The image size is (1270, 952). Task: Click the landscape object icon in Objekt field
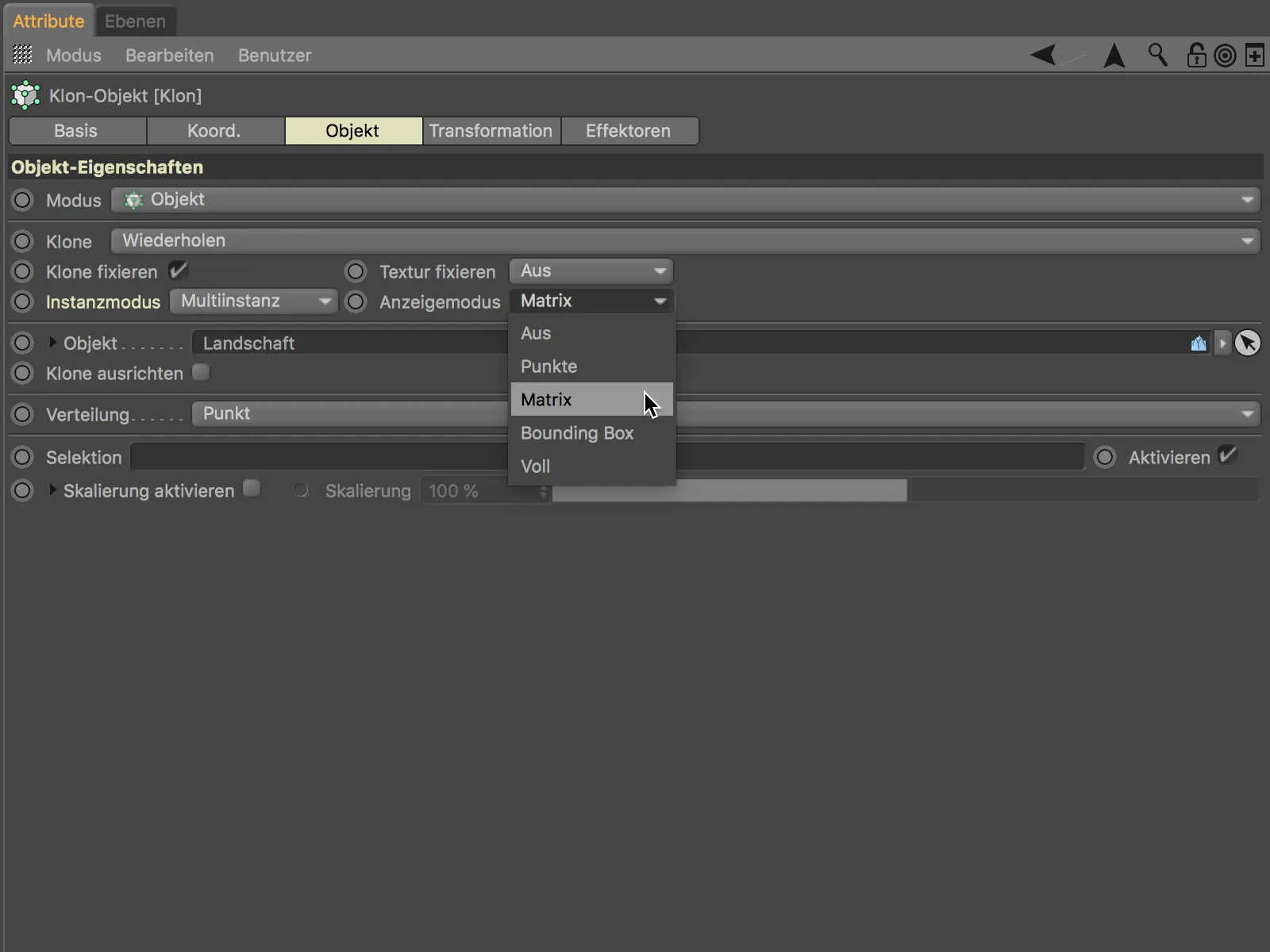[1199, 344]
